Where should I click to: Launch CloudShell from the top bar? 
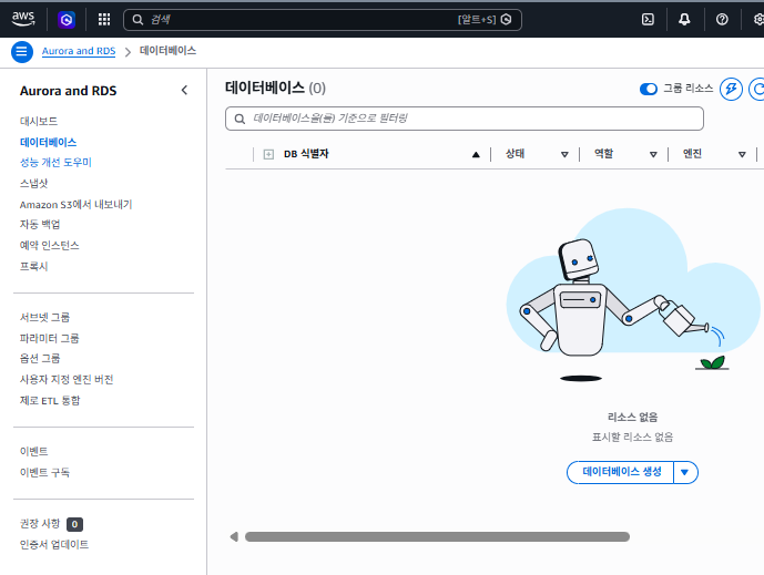click(648, 19)
